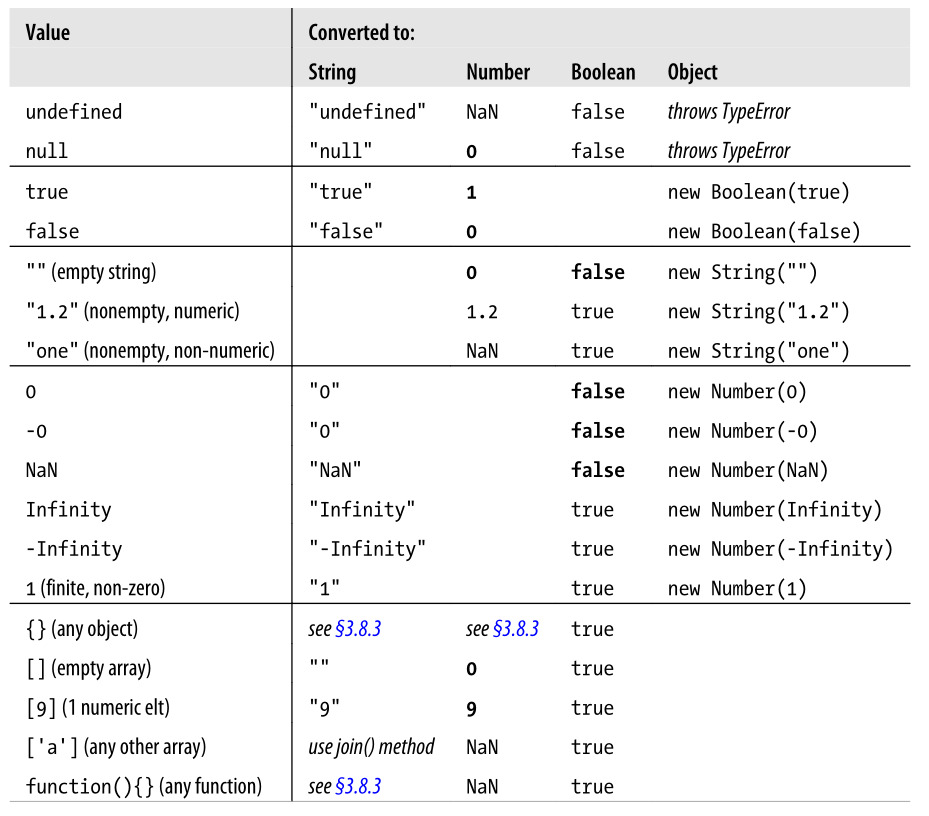929x816 pixels.
Task: Click the 'Converted to:' heading
Action: (361, 33)
